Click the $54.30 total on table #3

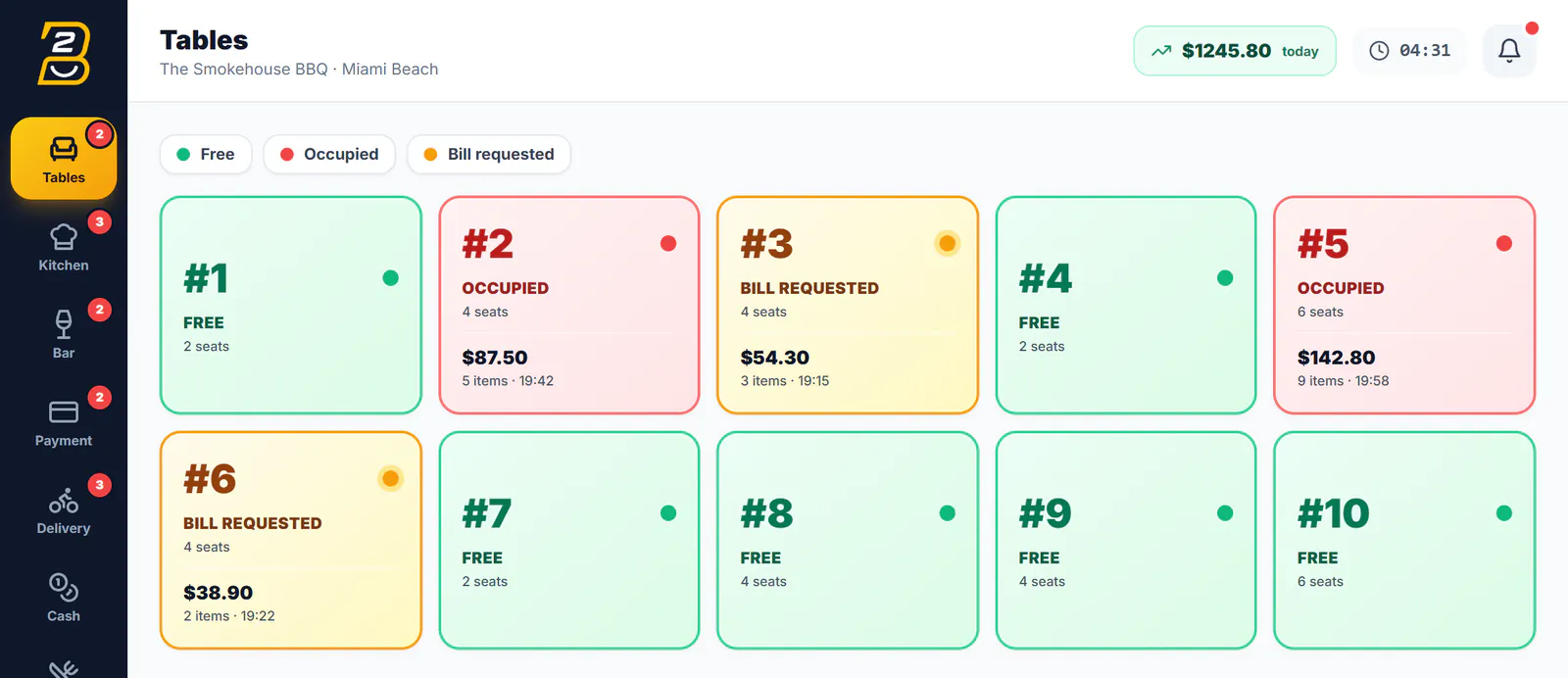point(775,358)
